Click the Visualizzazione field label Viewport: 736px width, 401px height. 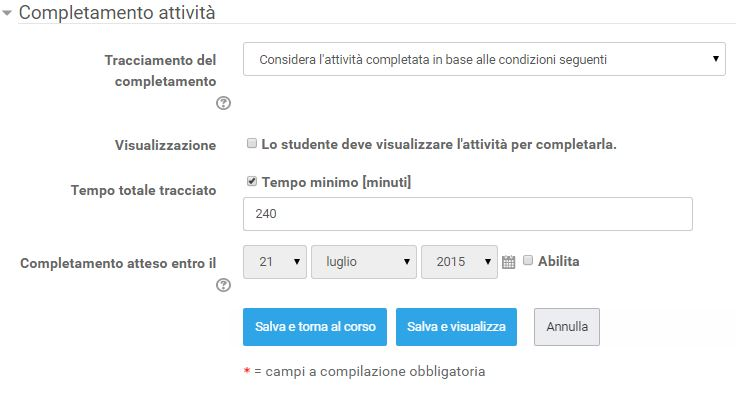pyautogui.click(x=165, y=146)
